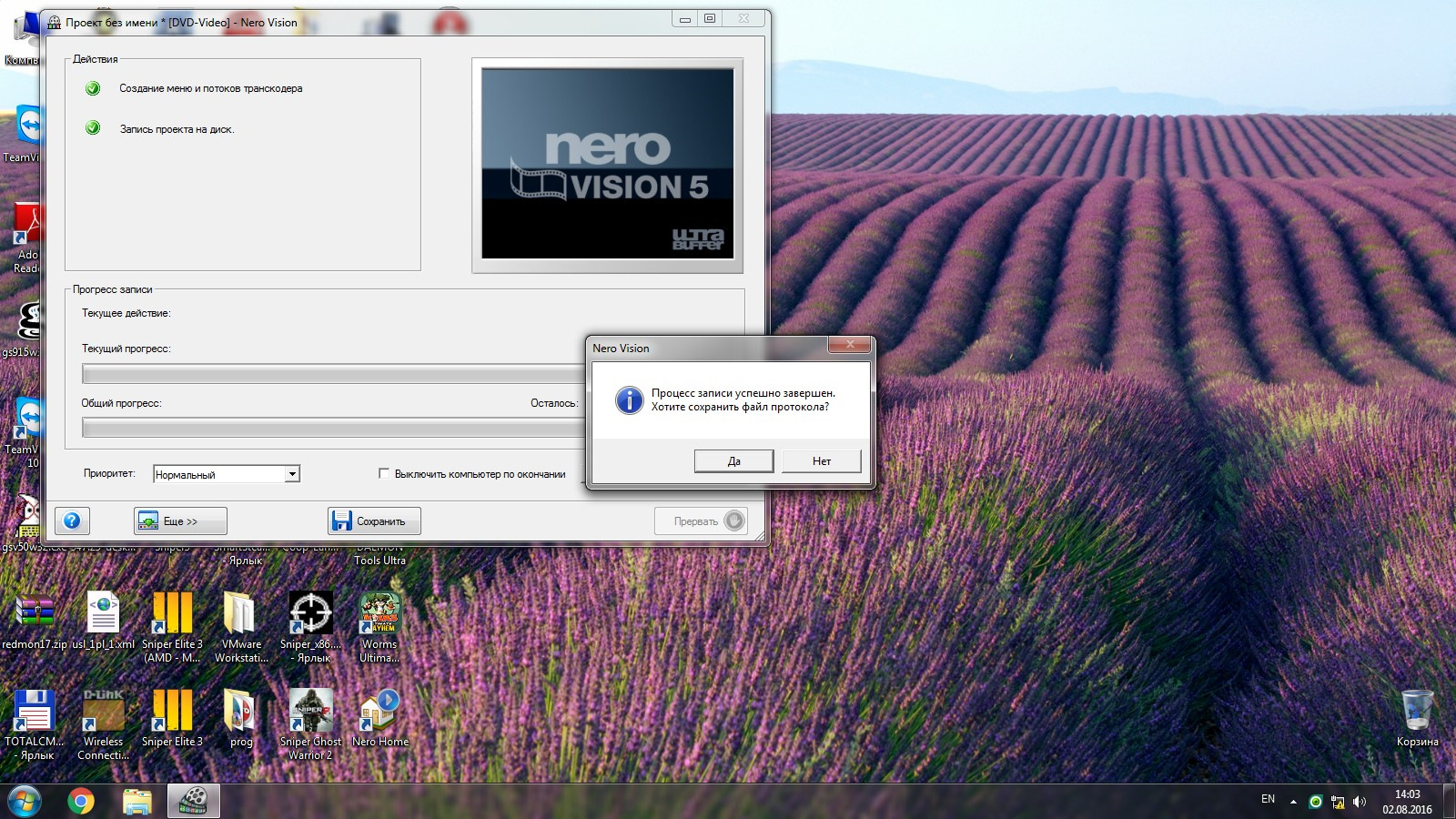Click the blue help question-mark button
1456x819 pixels.
click(x=72, y=521)
